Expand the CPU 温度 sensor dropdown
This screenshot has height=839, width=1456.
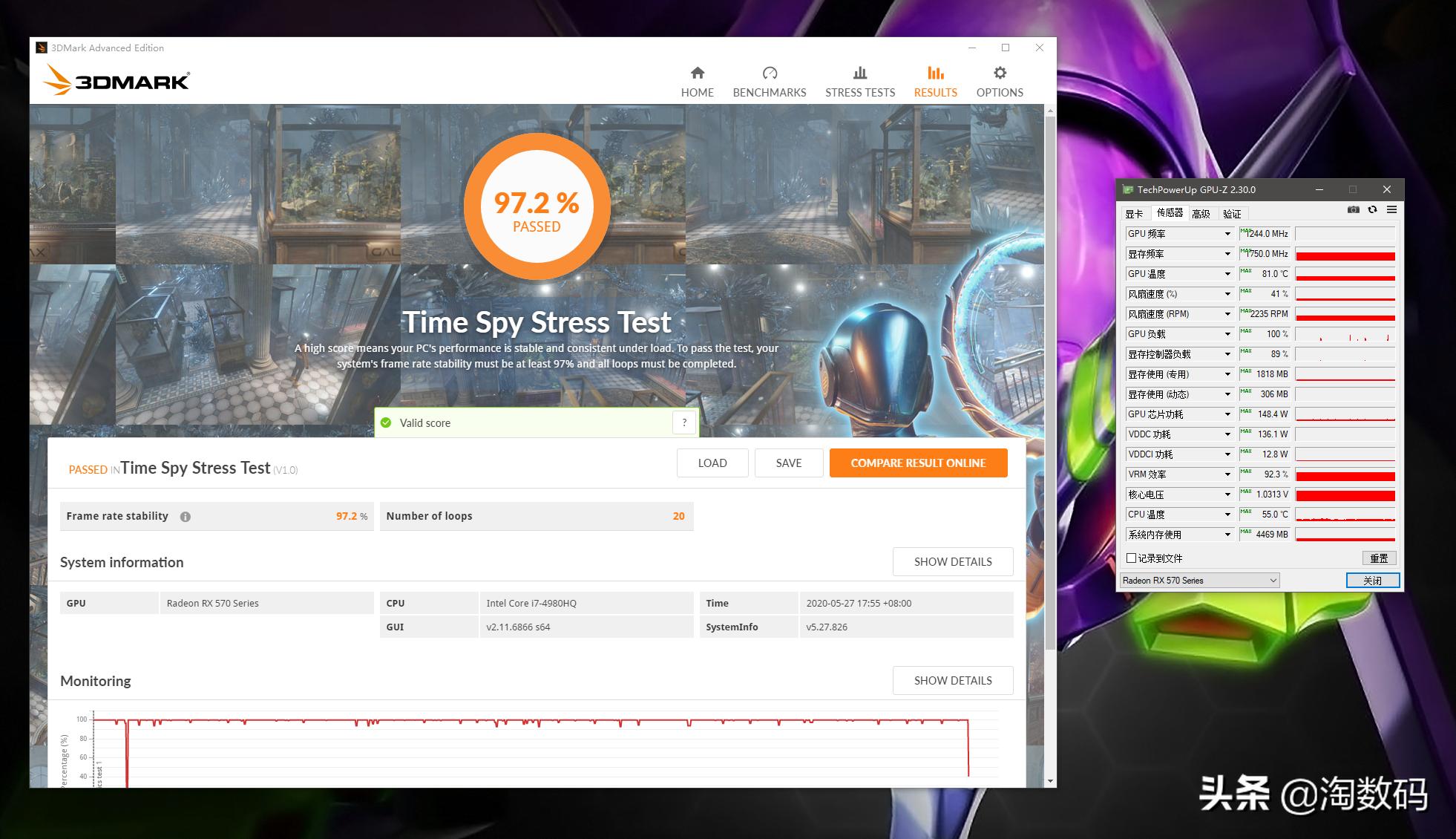pyautogui.click(x=1227, y=515)
